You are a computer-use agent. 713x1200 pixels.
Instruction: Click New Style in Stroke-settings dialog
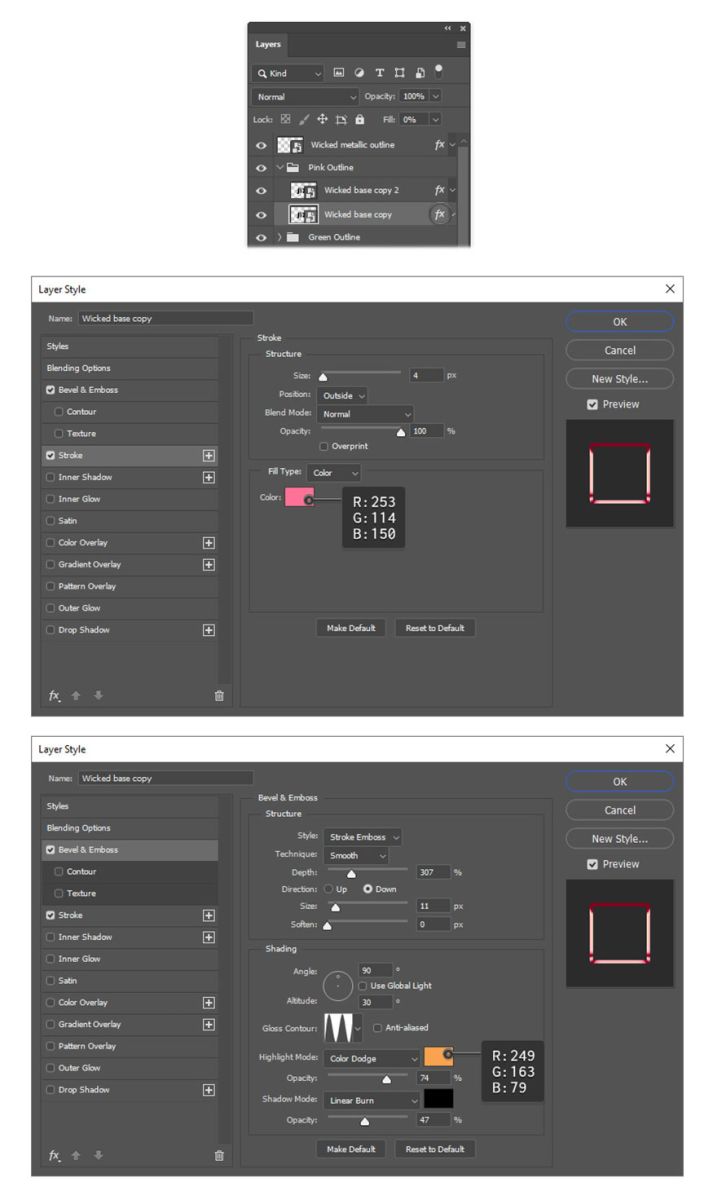pos(620,379)
